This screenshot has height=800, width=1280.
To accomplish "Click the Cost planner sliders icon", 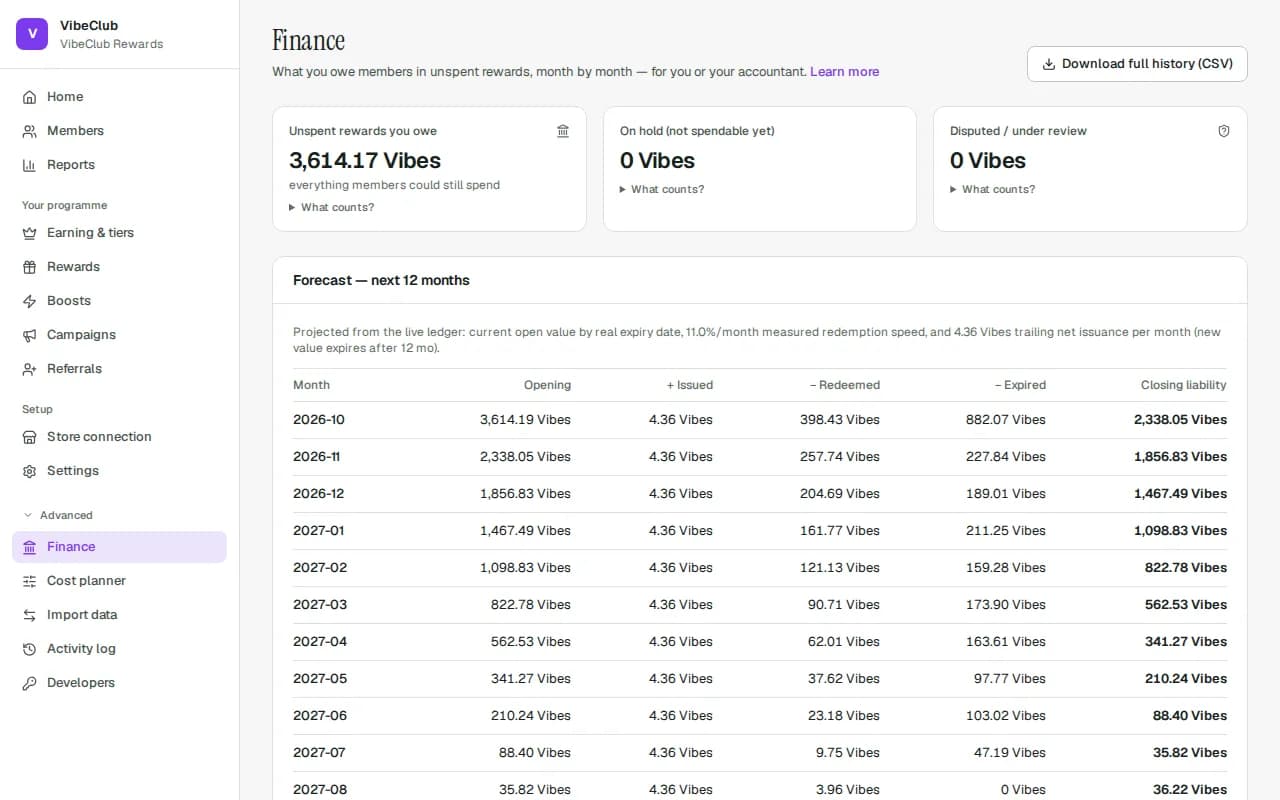I will (x=29, y=581).
